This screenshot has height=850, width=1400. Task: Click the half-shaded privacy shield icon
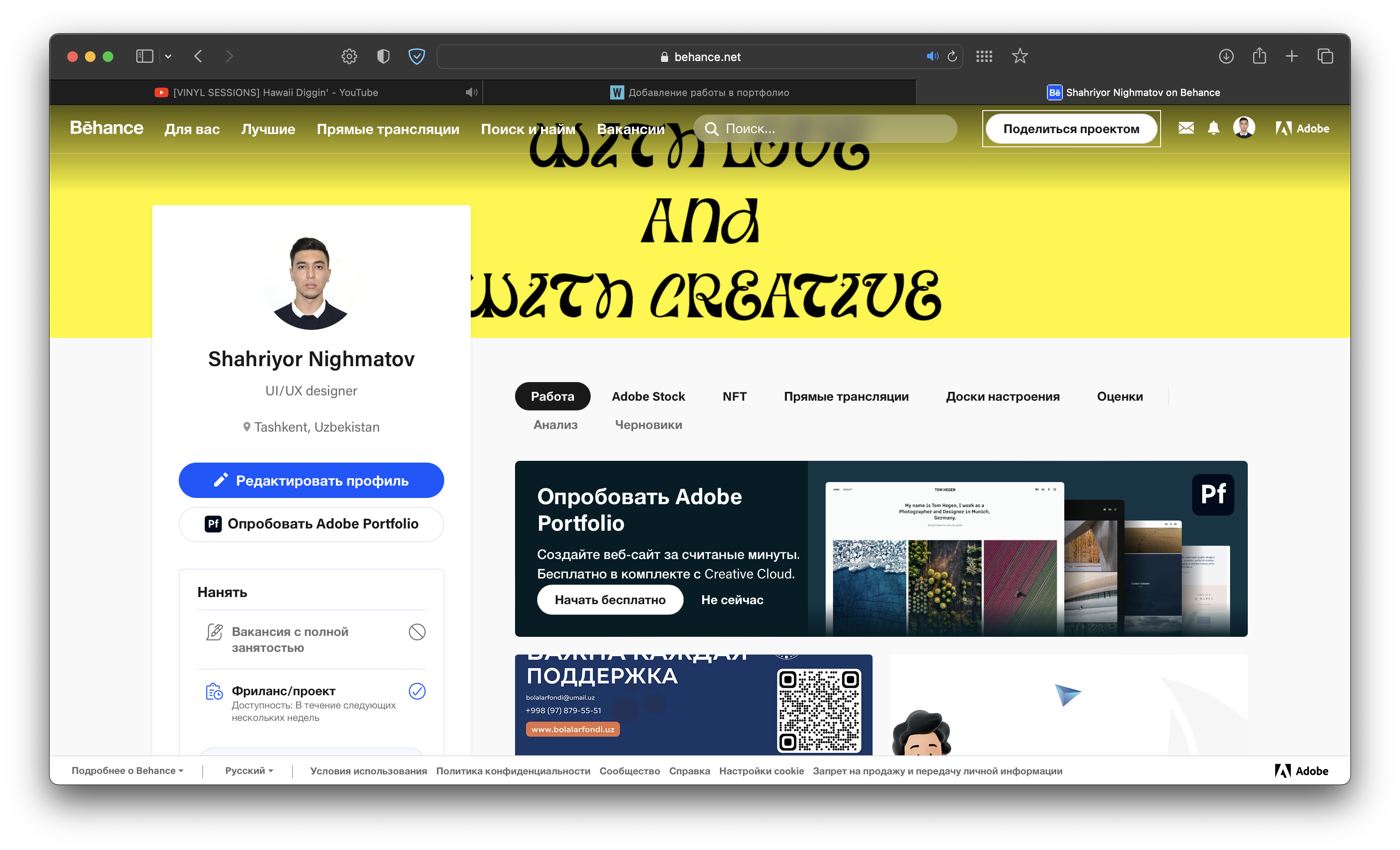click(x=384, y=56)
